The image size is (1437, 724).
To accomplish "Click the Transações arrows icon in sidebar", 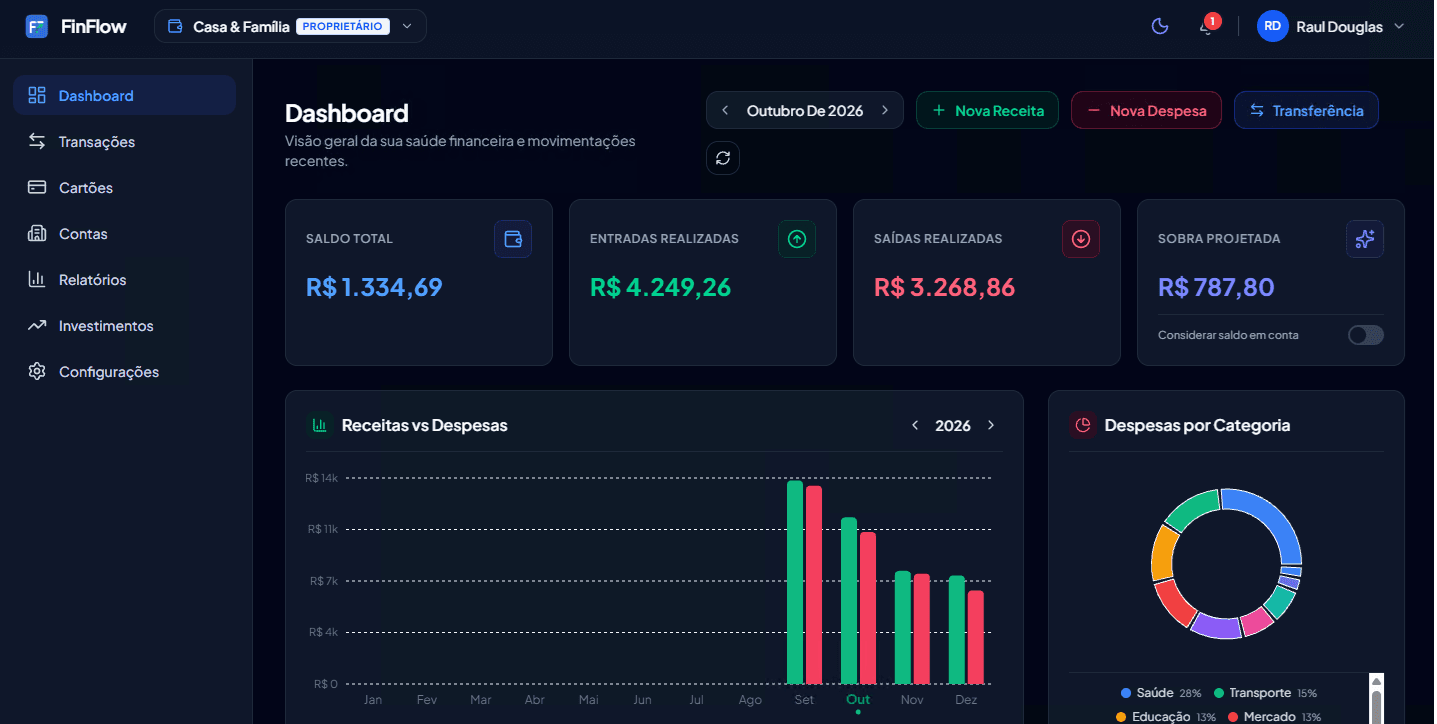I will point(37,141).
